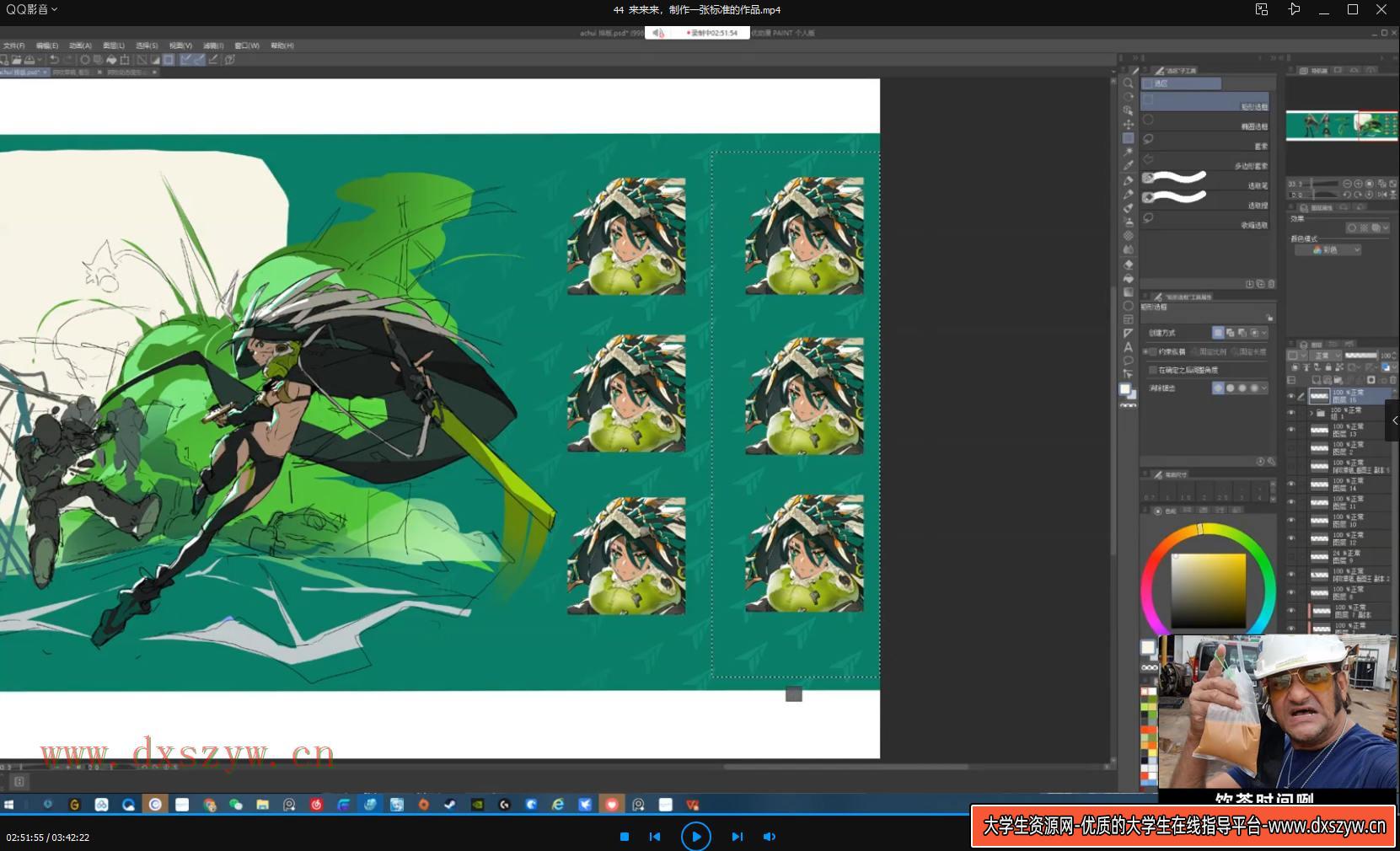Open the 编辑(E) menu
Screen dimensions: 1400x851
point(46,45)
